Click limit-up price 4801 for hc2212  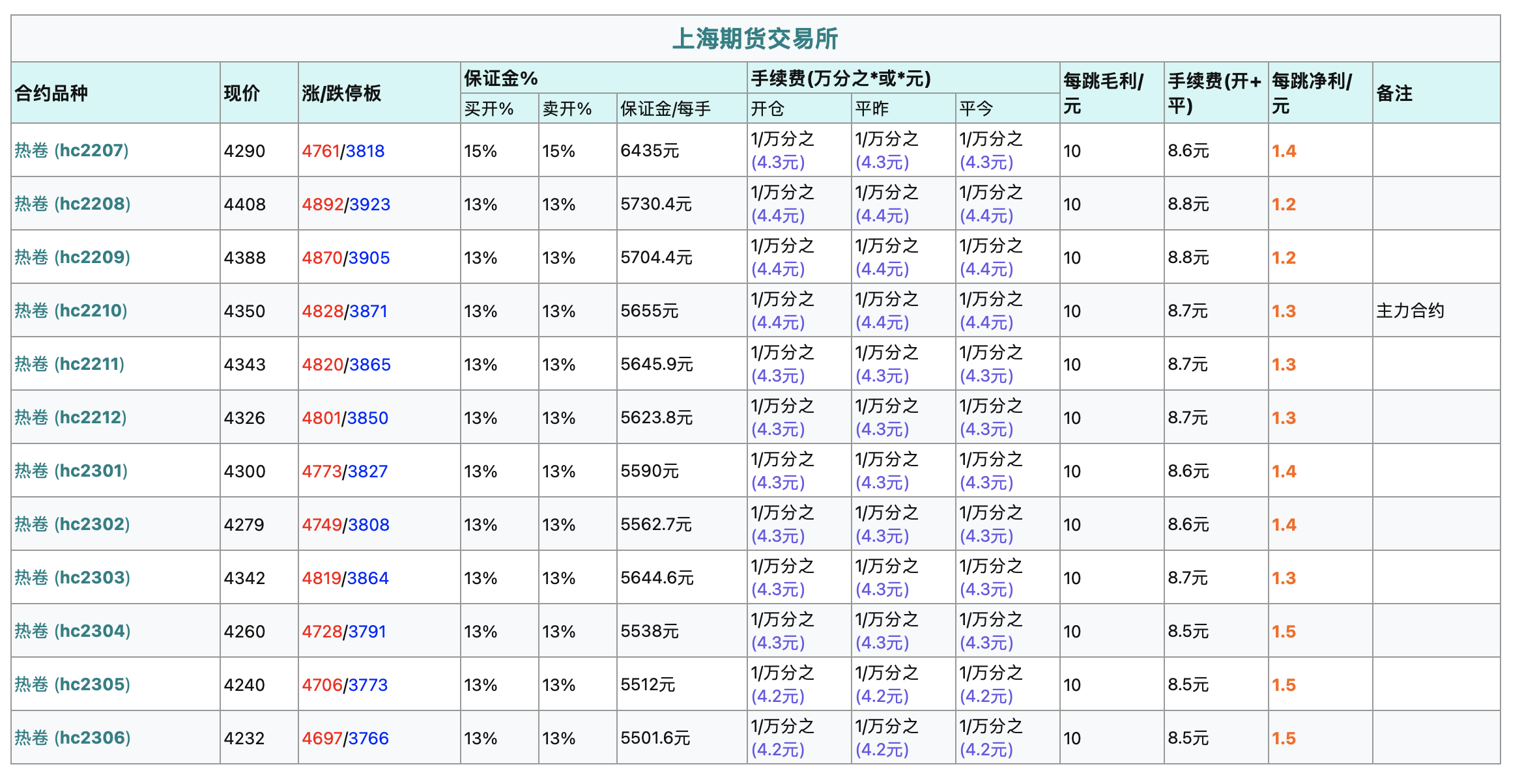tap(321, 418)
